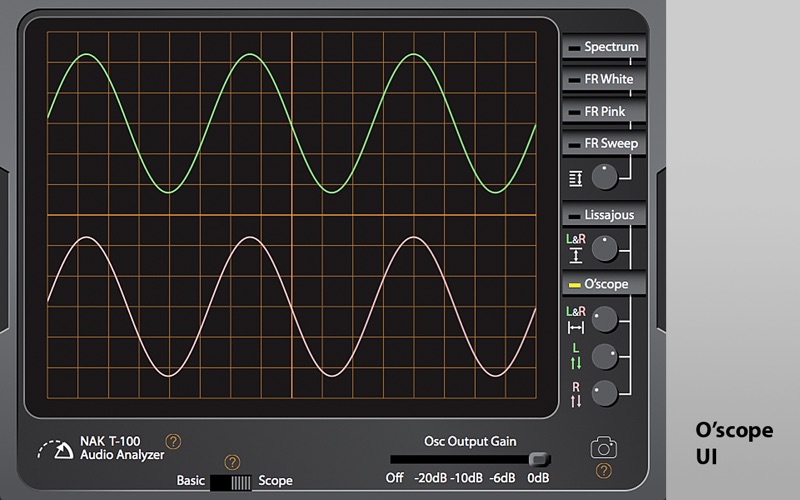Click the Lissajous L&R size knob

pyautogui.click(x=605, y=248)
